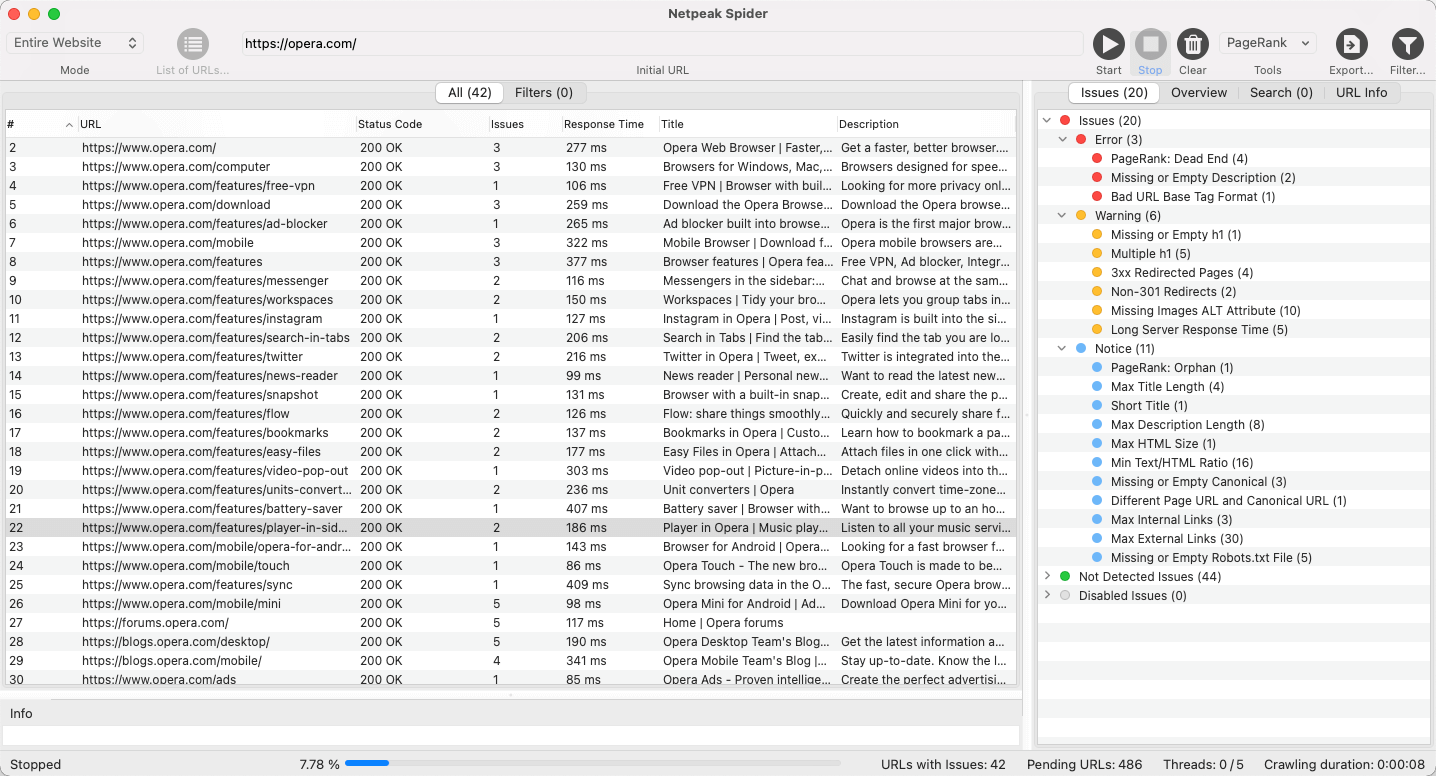1436x776 pixels.
Task: Click blue dot beside Max HTML Size
Action: point(1097,444)
